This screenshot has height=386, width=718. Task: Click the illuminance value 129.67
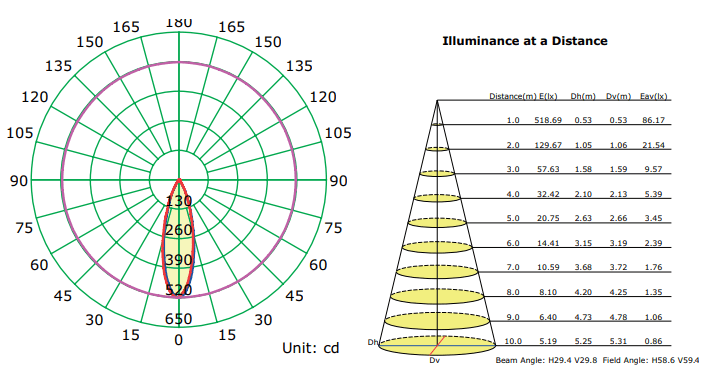[548, 145]
